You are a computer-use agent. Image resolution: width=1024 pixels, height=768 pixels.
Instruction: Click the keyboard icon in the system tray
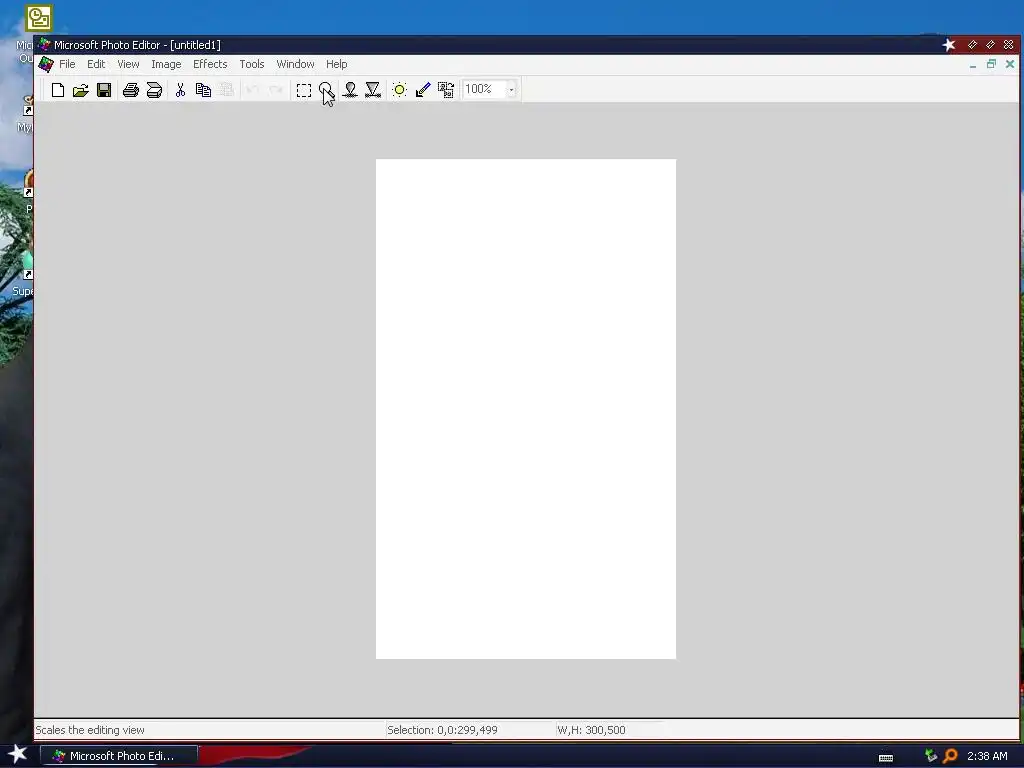(886, 758)
